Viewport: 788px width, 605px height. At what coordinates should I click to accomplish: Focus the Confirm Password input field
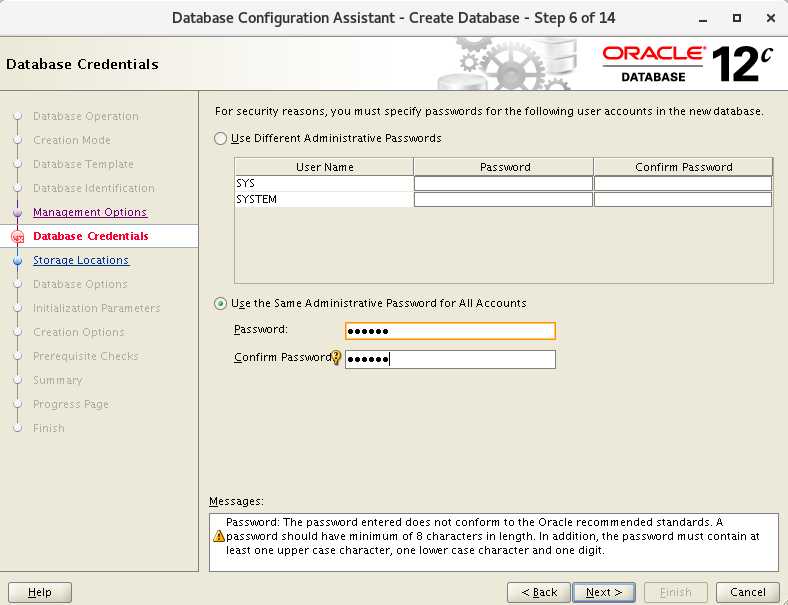click(x=450, y=359)
